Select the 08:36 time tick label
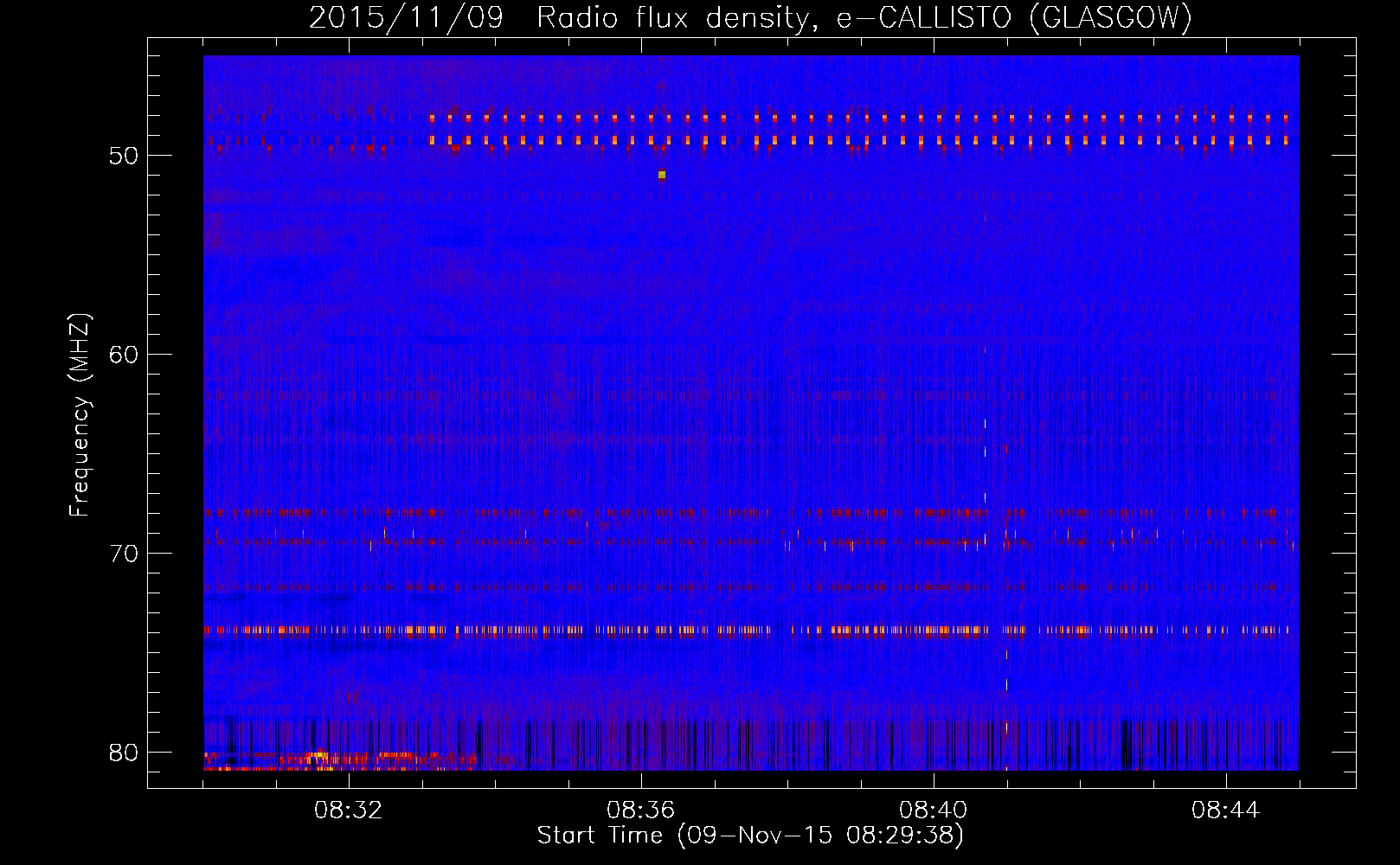 pos(641,811)
